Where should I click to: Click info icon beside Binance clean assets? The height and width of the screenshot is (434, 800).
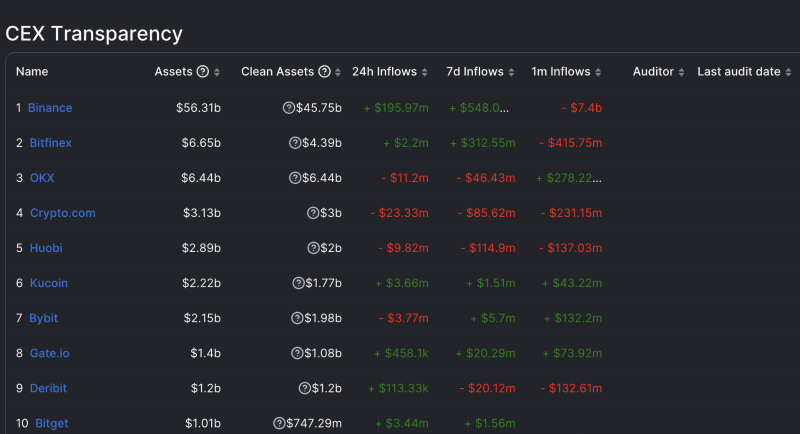(x=289, y=108)
